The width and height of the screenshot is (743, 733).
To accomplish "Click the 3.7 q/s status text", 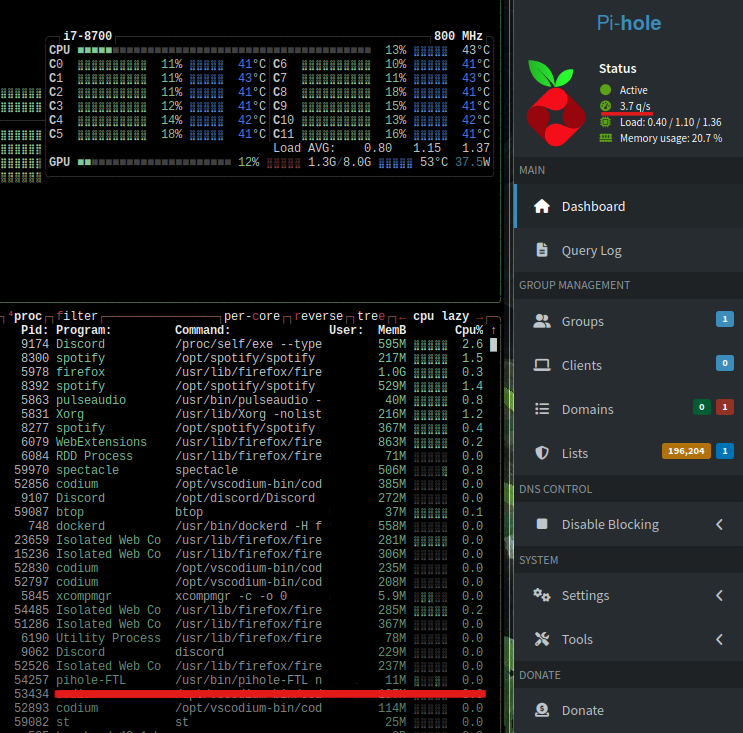I will click(x=635, y=106).
